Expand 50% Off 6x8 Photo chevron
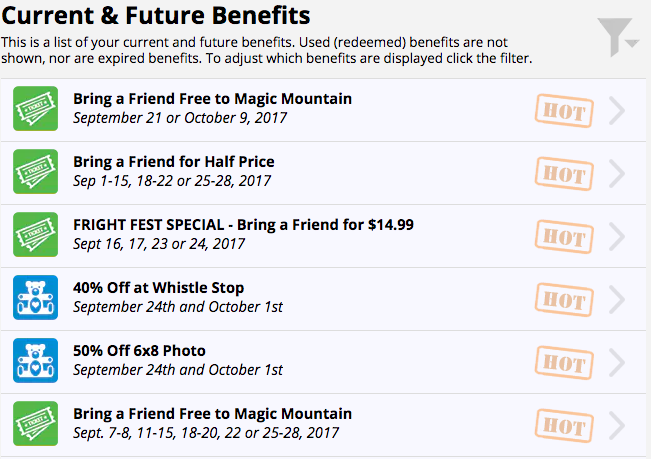Viewport: 651px width, 459px height. pos(617,362)
